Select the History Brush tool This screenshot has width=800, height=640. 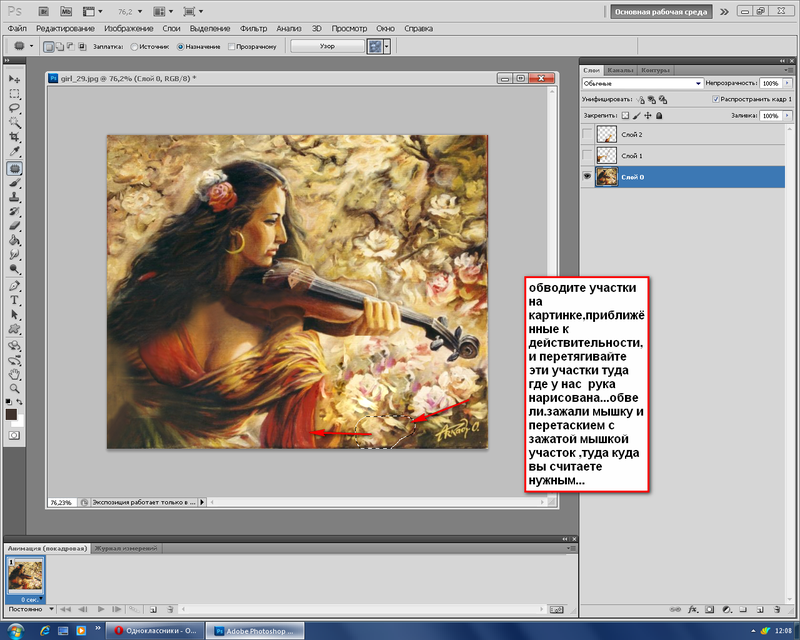pos(14,211)
